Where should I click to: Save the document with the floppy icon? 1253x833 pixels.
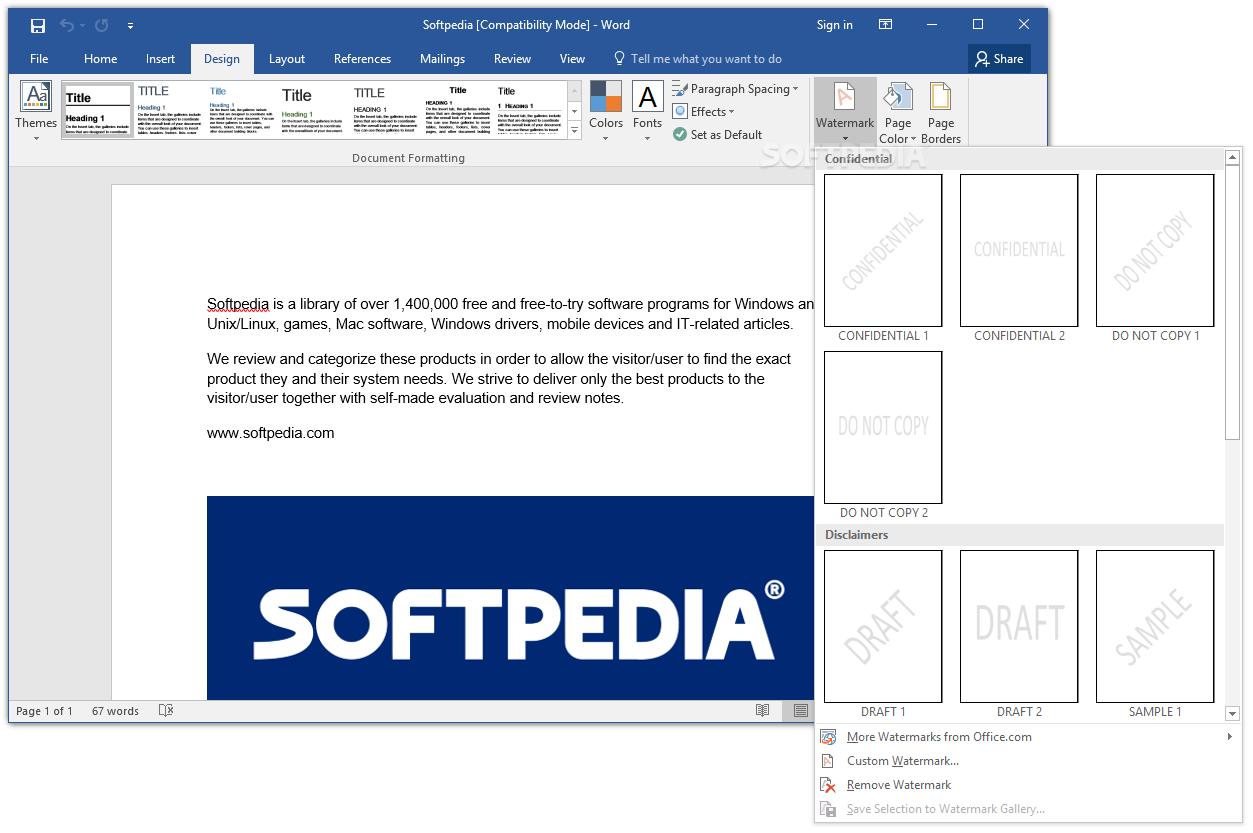pyautogui.click(x=38, y=25)
